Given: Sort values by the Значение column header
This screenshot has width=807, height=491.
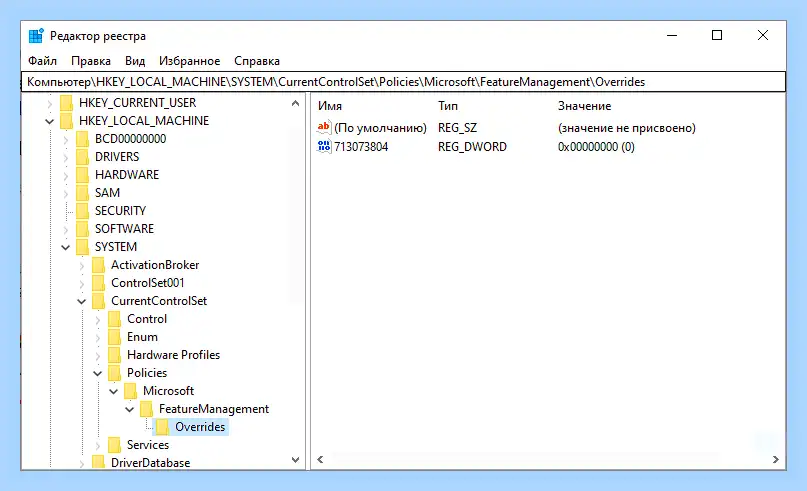Looking at the screenshot, I should point(585,106).
